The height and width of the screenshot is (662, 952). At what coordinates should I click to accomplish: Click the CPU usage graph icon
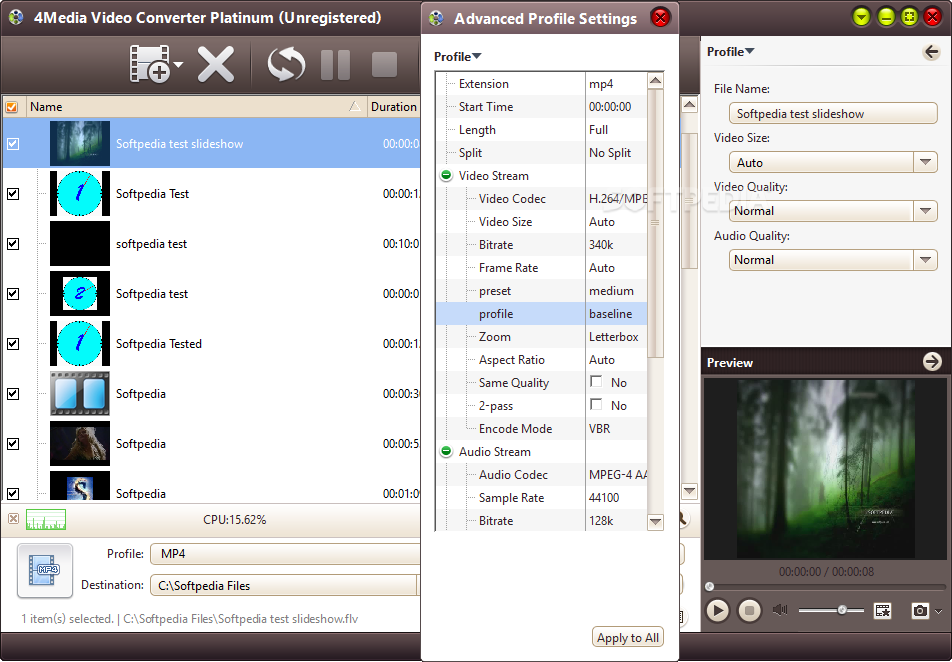(46, 519)
